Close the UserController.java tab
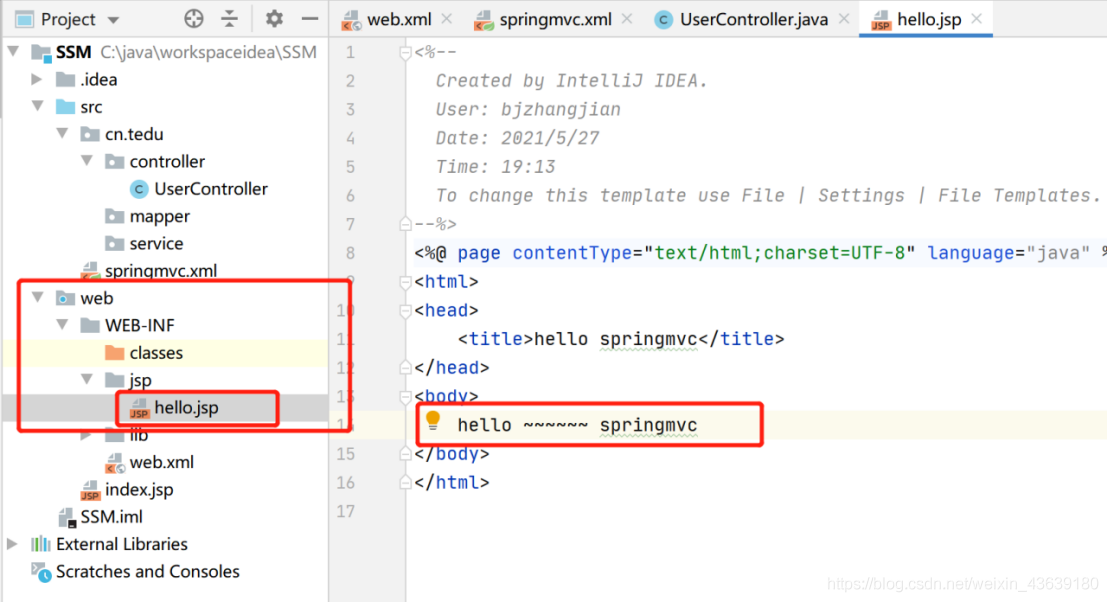 click(844, 19)
